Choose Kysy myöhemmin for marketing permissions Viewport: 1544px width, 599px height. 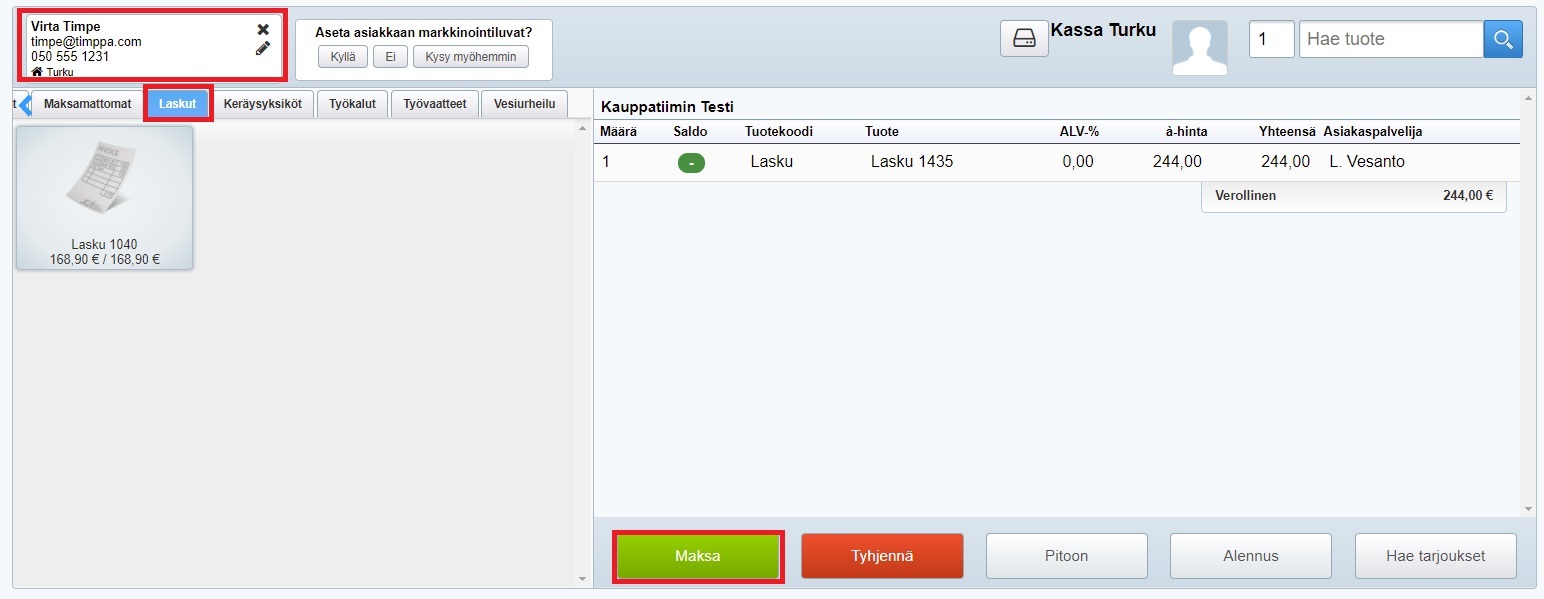click(470, 57)
